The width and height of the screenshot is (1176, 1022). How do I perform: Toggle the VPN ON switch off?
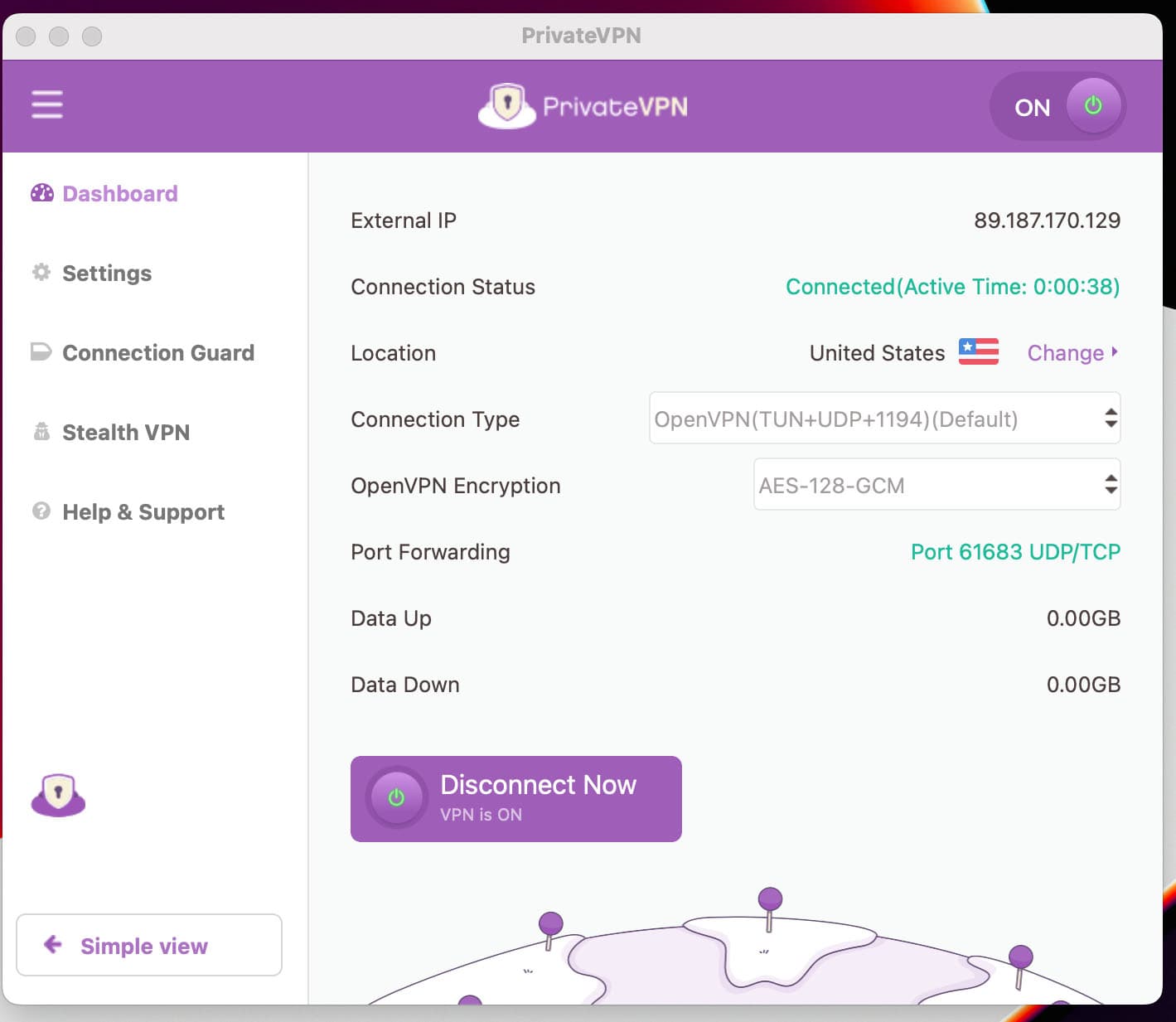coord(1057,106)
